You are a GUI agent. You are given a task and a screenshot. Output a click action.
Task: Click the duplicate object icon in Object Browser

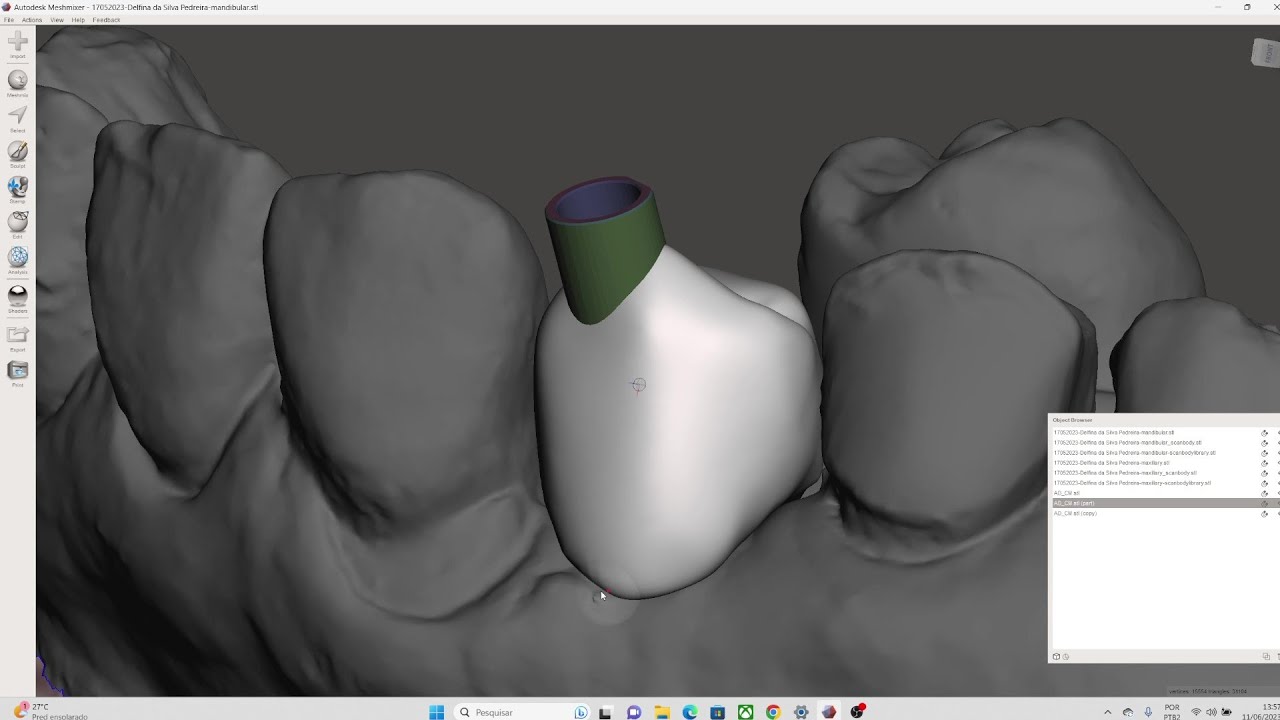1266,657
